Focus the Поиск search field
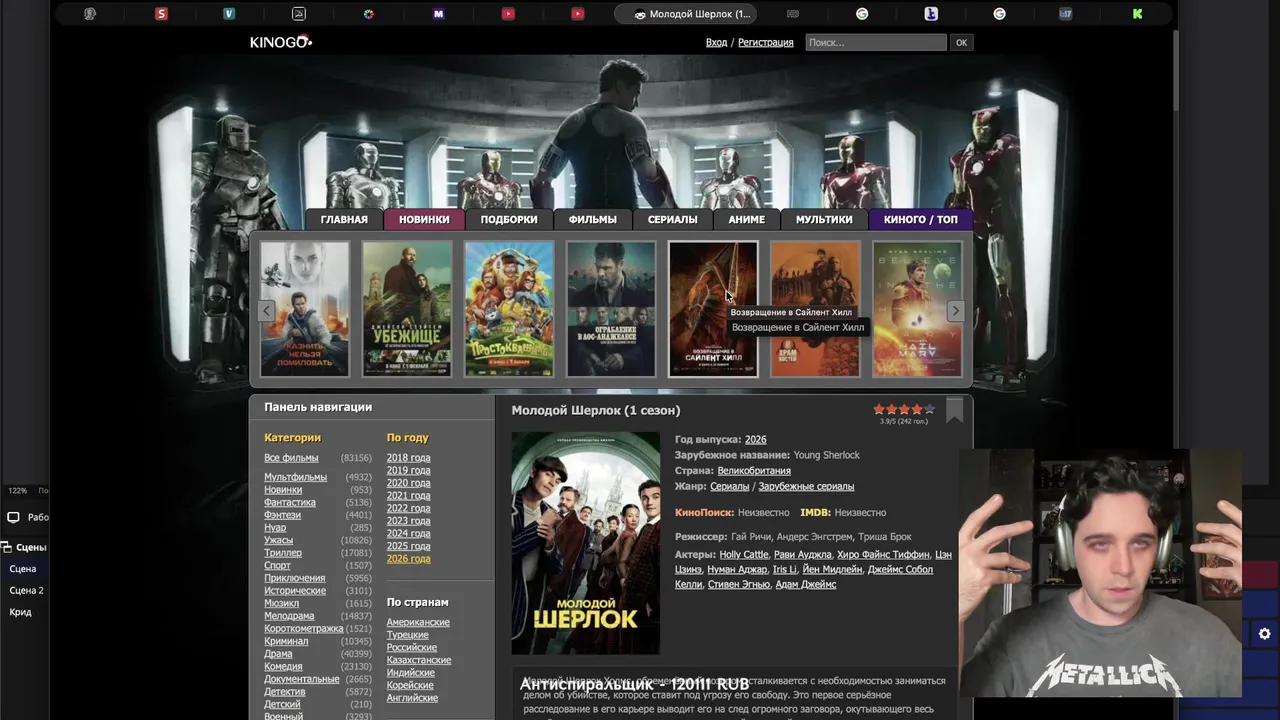 pos(875,42)
